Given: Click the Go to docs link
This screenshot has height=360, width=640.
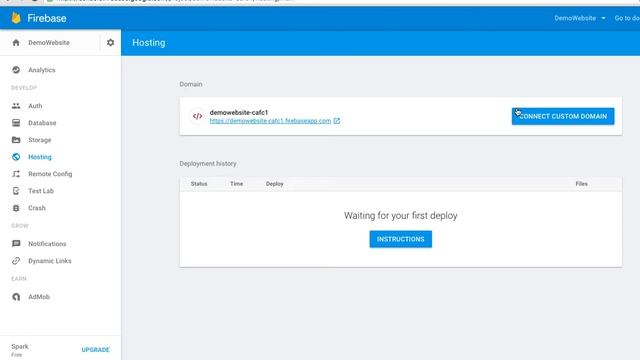Looking at the screenshot, I should 627,18.
